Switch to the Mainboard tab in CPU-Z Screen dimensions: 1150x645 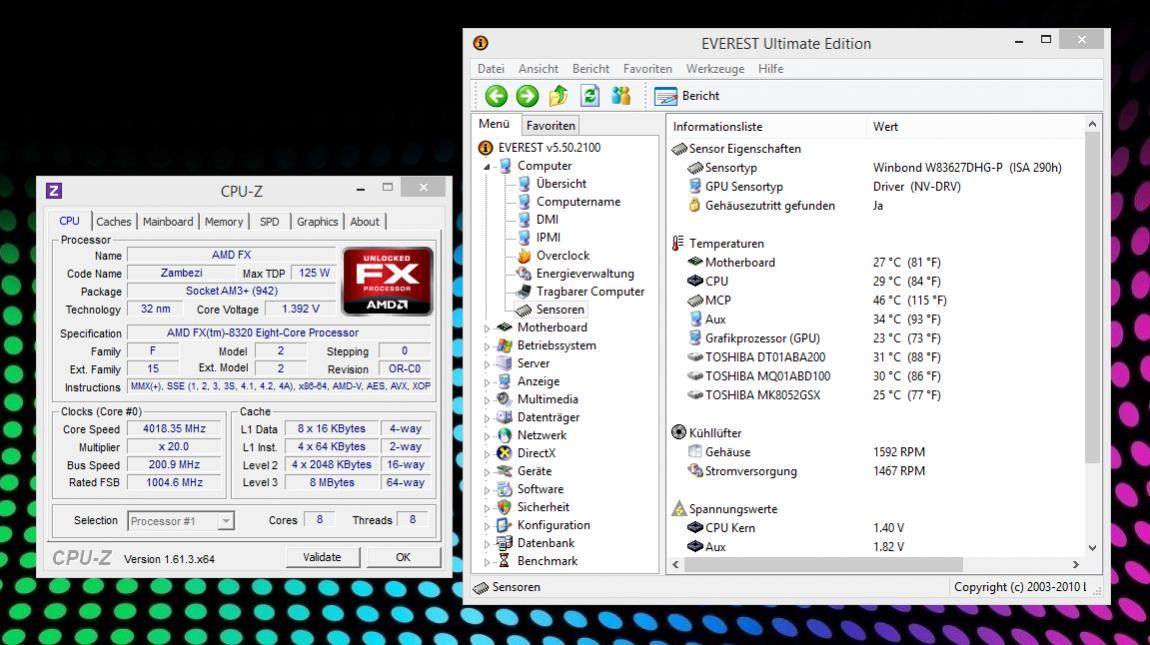click(x=168, y=222)
